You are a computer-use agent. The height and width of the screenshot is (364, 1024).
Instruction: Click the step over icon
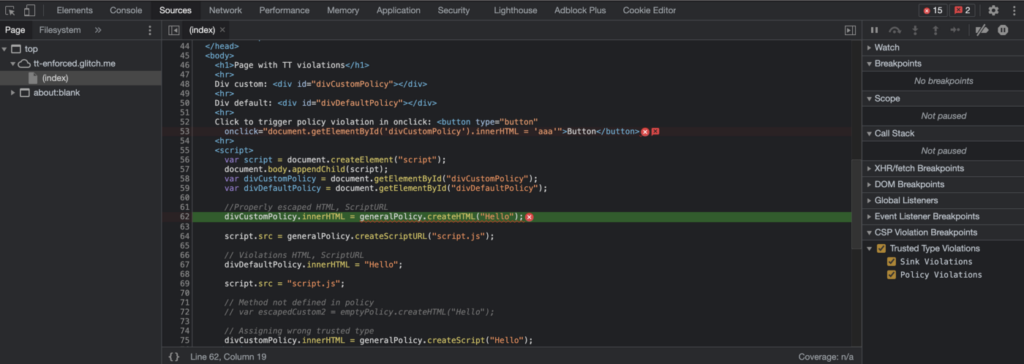coord(895,30)
